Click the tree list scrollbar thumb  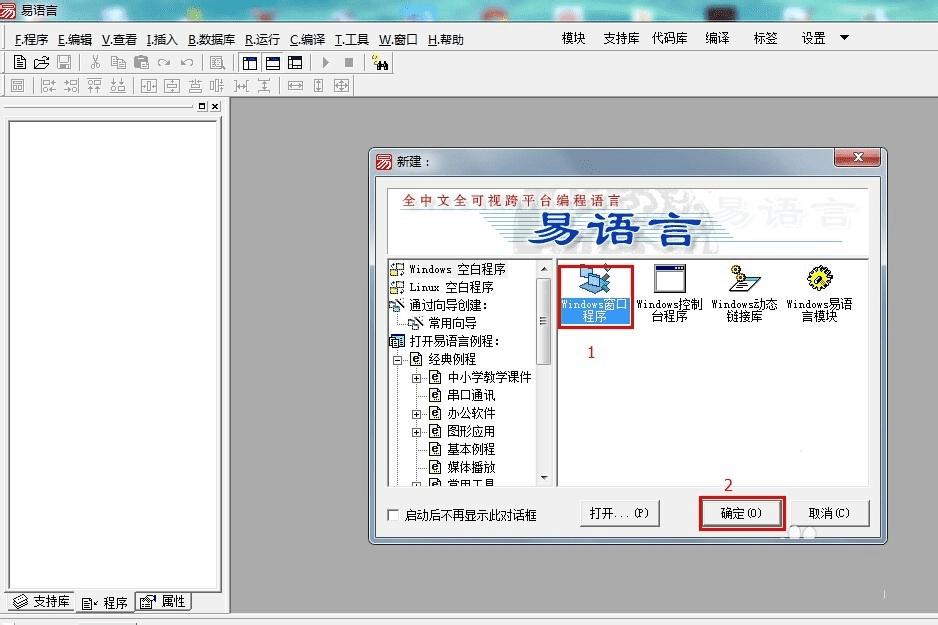point(544,321)
